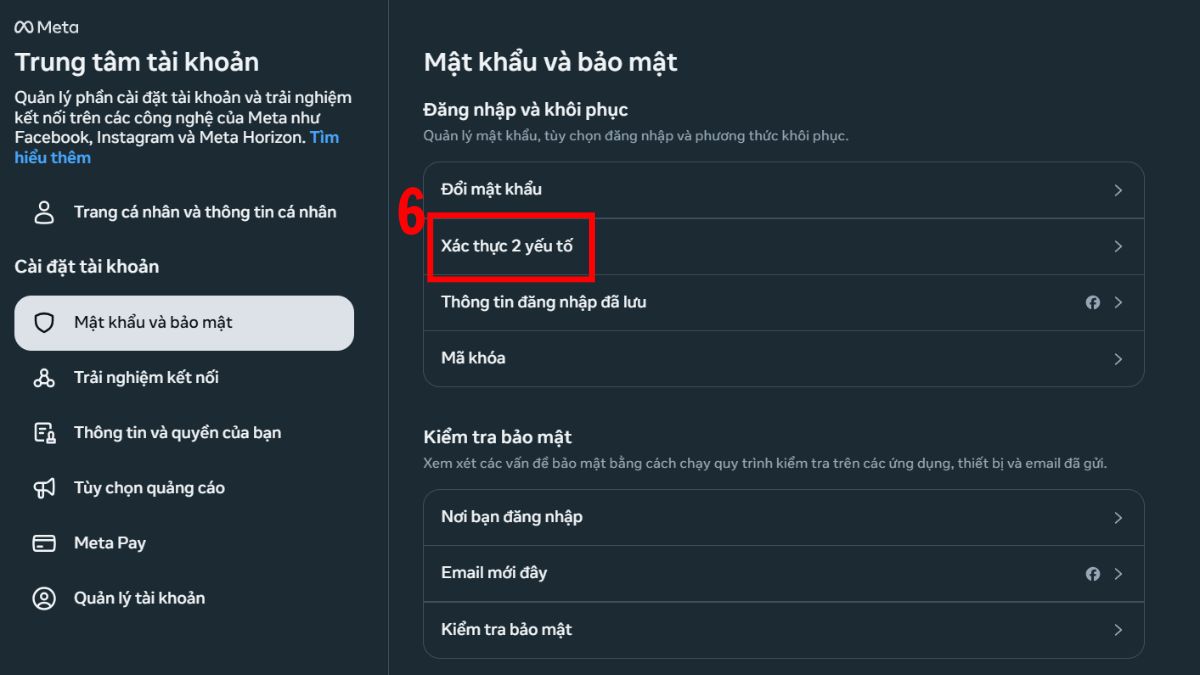The width and height of the screenshot is (1200, 675).
Task: Expand the Đổi mật khẩu row
Action: 1118,190
